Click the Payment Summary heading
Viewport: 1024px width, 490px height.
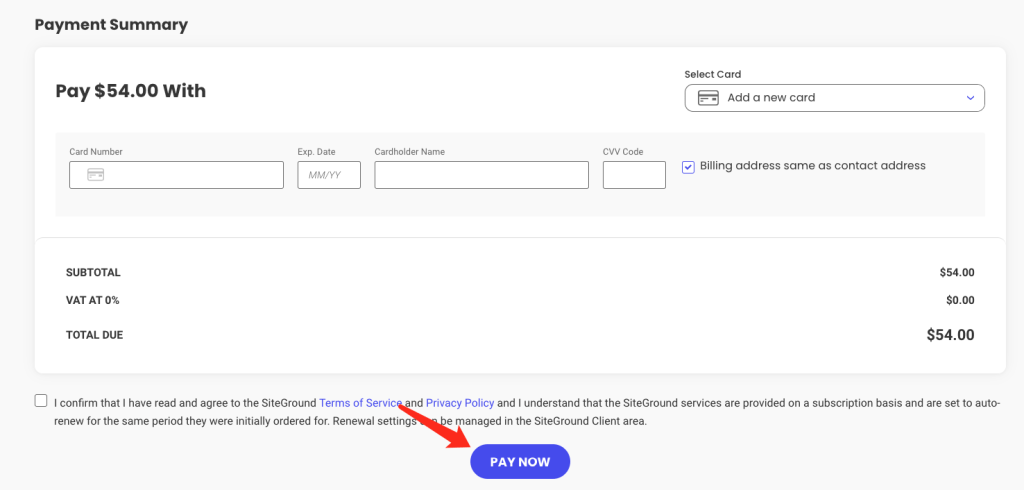[x=111, y=25]
